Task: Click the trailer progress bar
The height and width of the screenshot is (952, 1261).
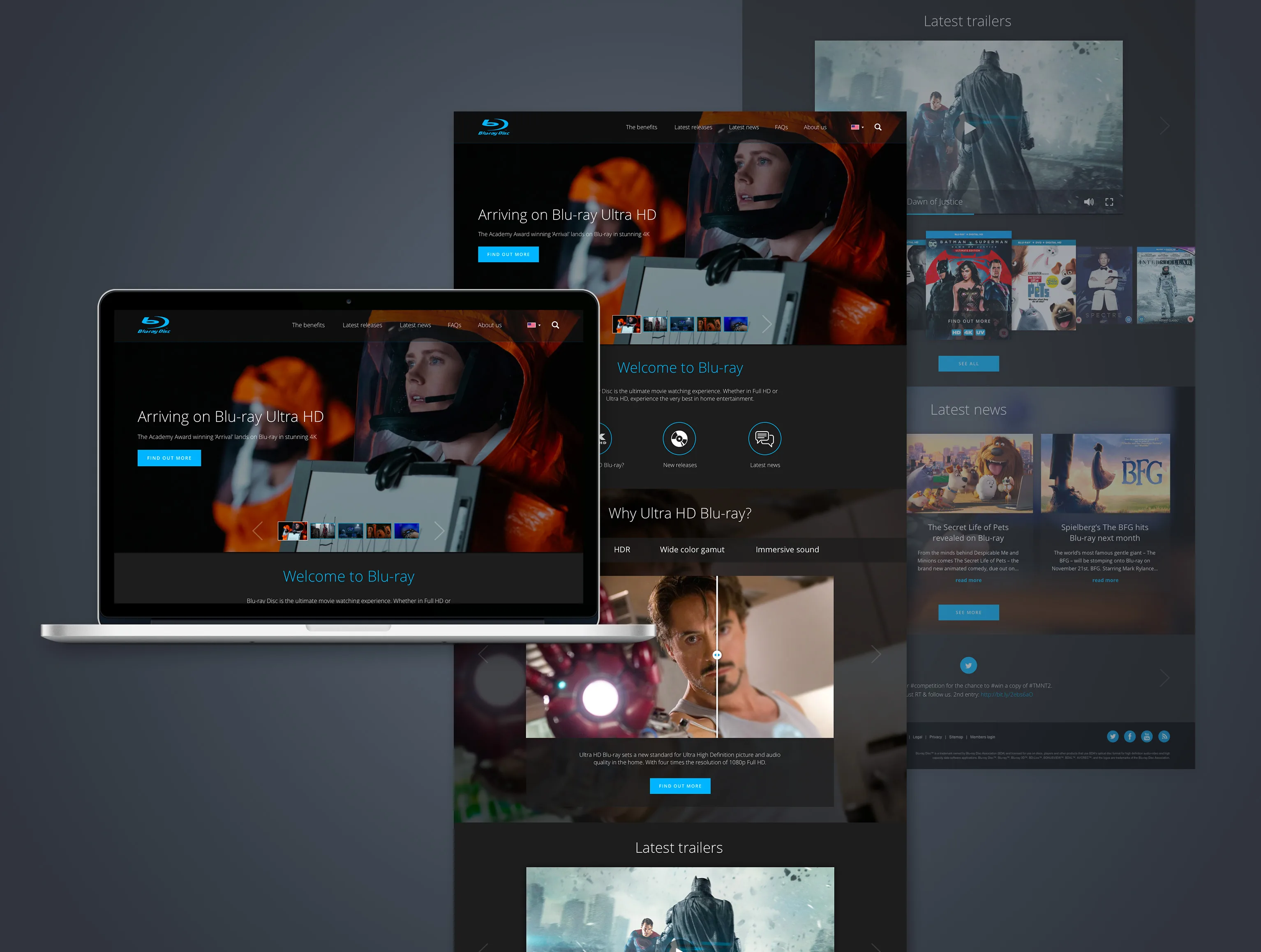Action: pos(1015,214)
